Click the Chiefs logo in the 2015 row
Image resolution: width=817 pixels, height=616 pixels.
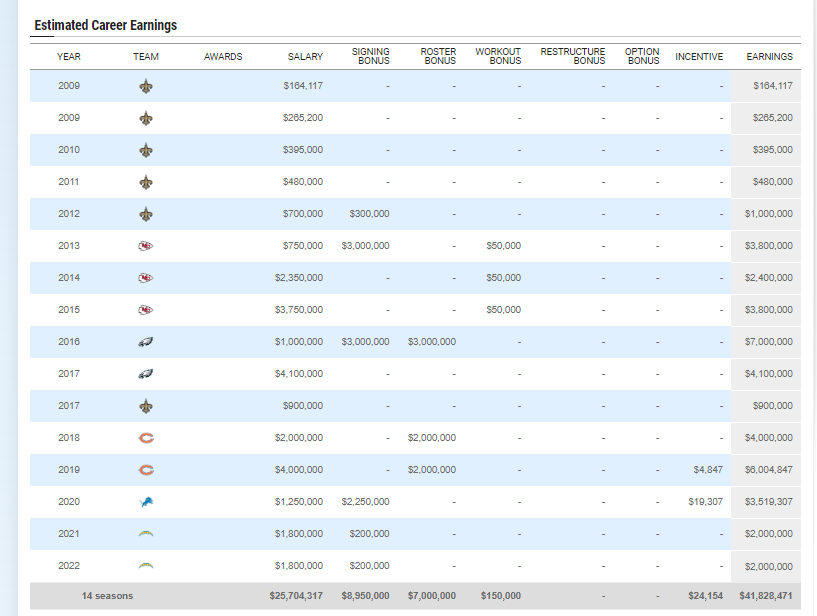(x=146, y=310)
